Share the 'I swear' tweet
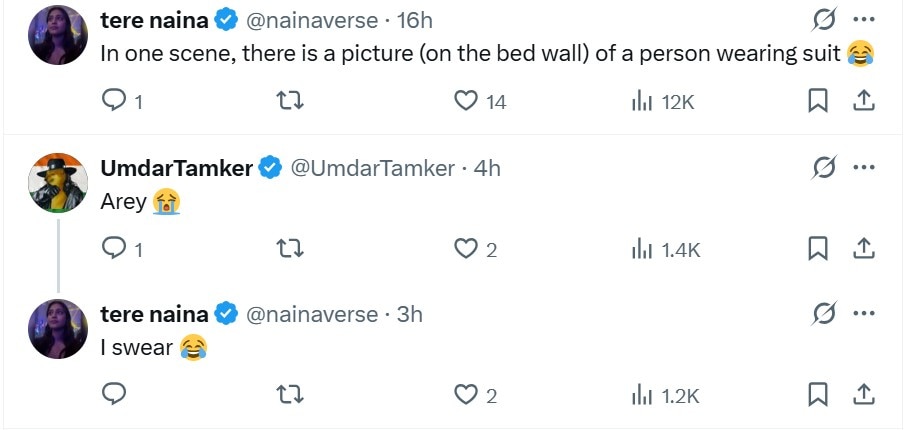 click(863, 396)
